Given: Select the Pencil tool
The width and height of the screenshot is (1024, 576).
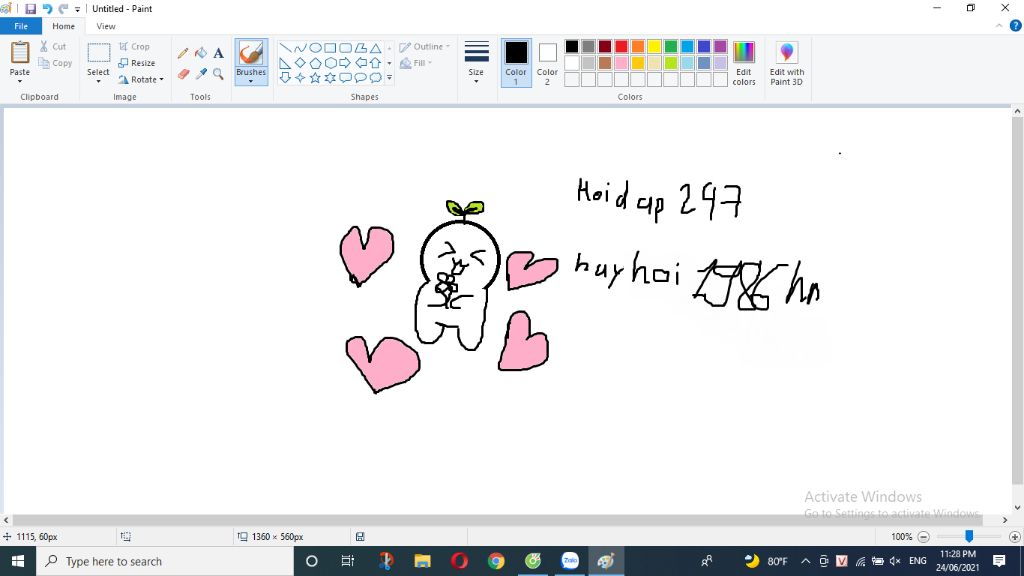Looking at the screenshot, I should coord(184,54).
